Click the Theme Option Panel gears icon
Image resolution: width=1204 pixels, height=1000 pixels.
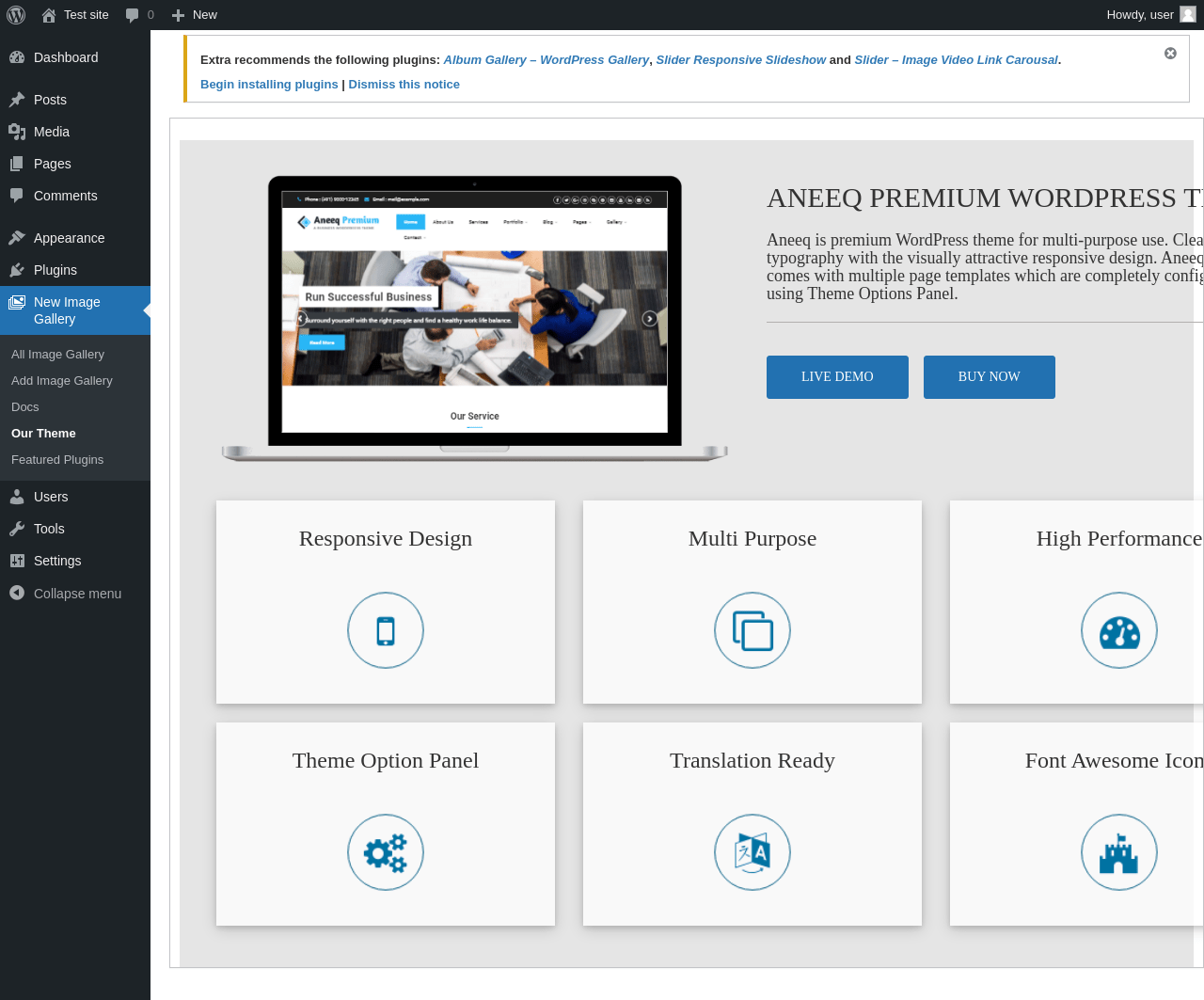click(x=386, y=852)
